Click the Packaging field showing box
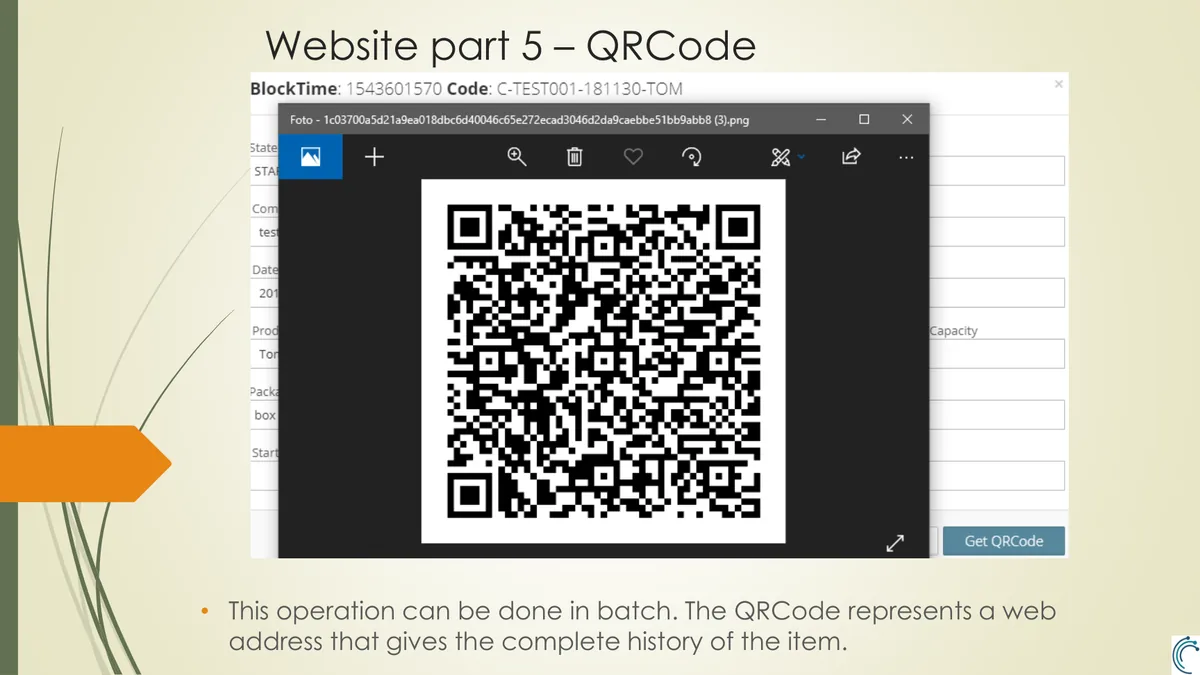The image size is (1200, 675). tap(264, 415)
